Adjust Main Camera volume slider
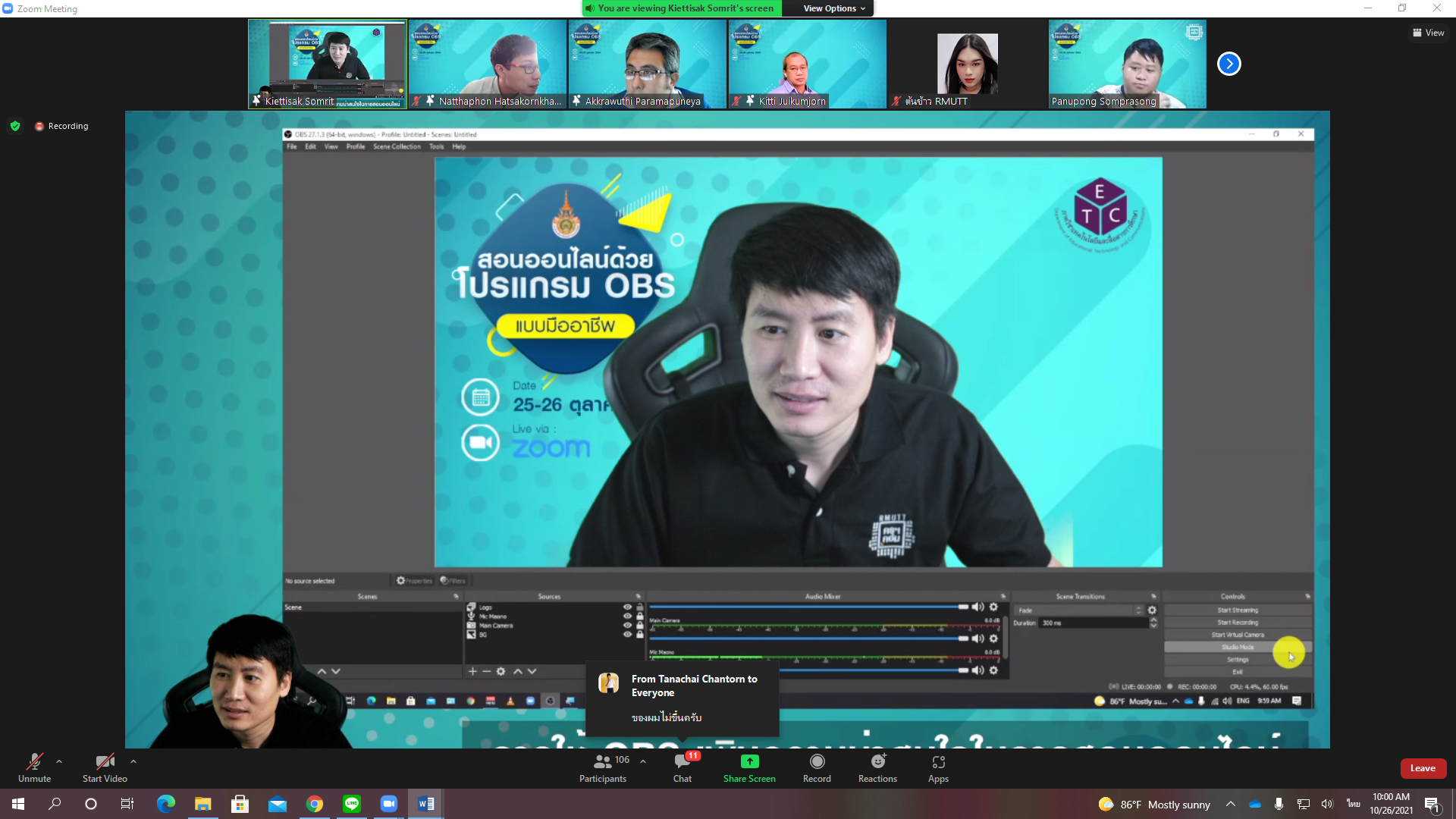 click(x=808, y=639)
